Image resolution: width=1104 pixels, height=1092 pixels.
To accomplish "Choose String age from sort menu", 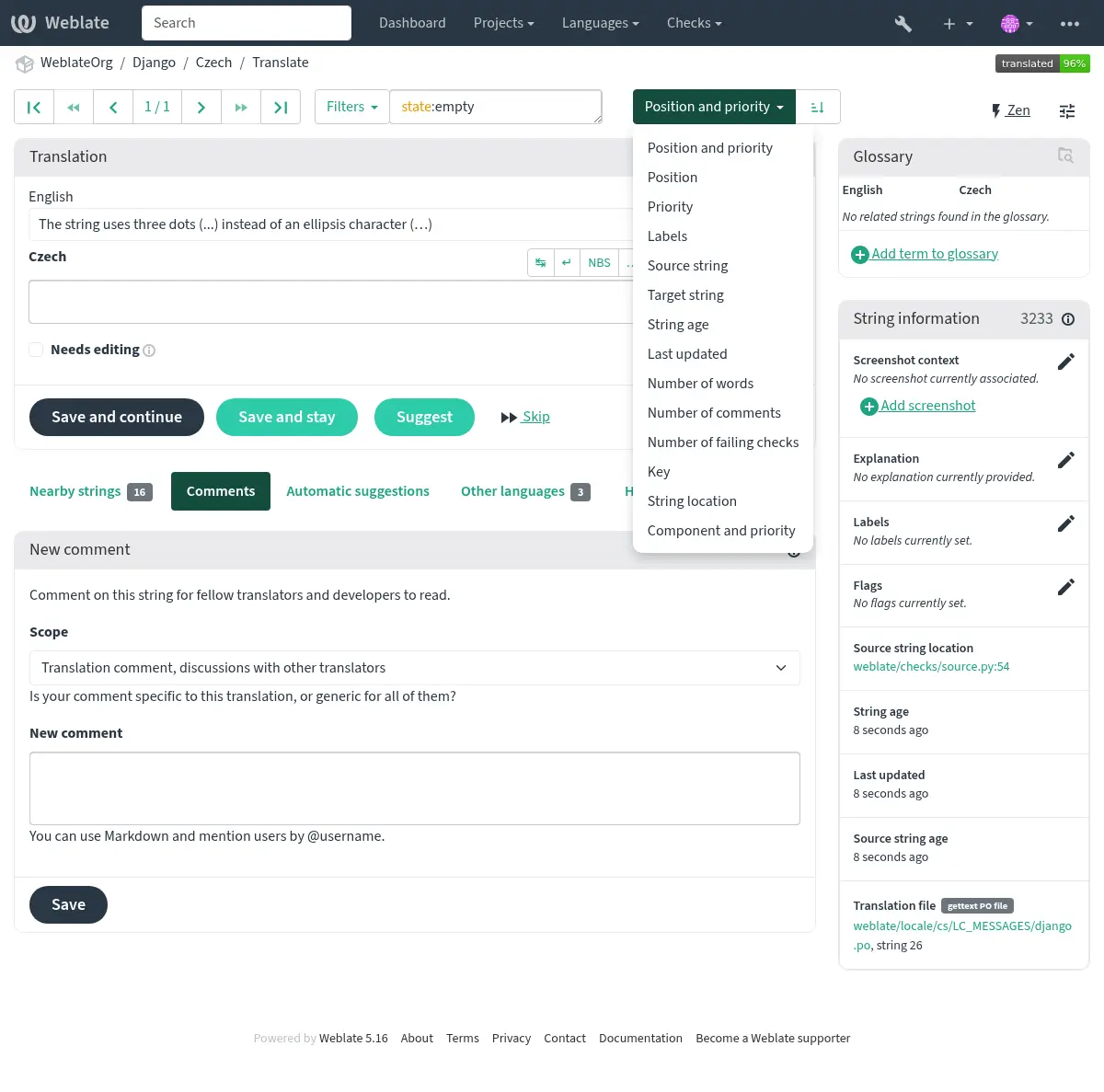I will tap(677, 325).
